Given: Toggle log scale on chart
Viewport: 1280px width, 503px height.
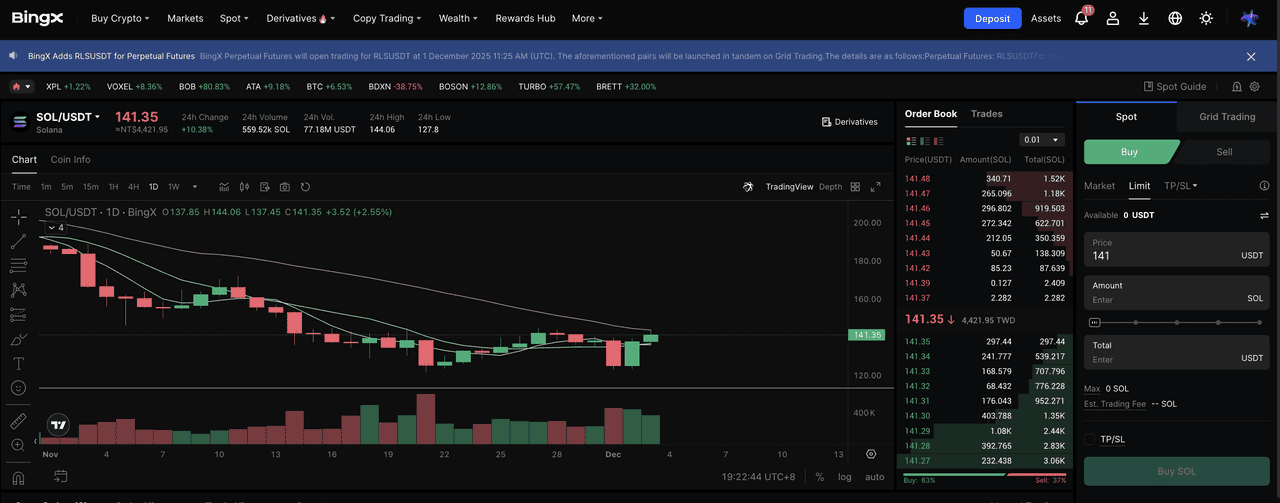Looking at the screenshot, I should [x=845, y=477].
